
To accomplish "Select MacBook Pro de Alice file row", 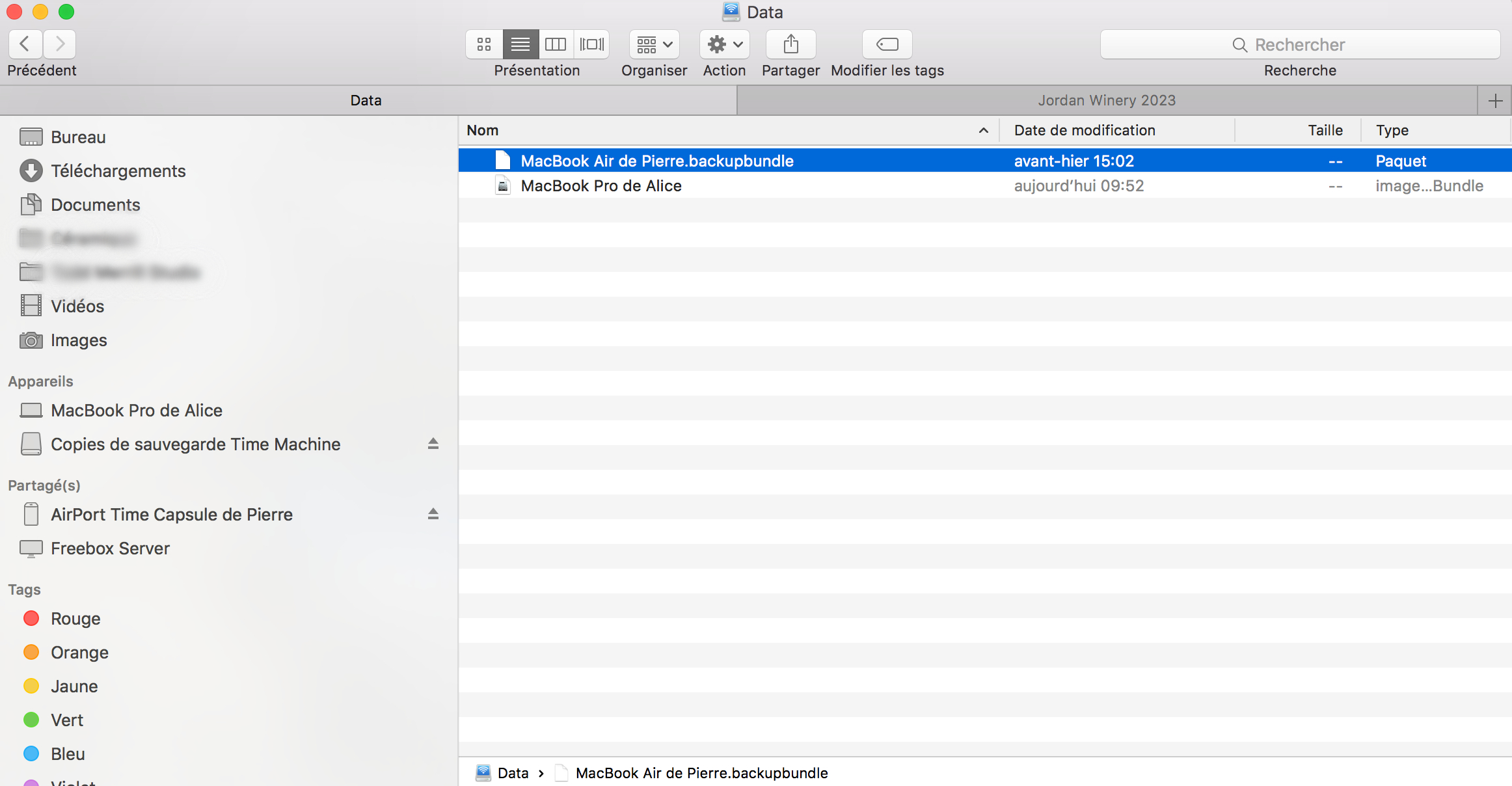I will click(601, 185).
